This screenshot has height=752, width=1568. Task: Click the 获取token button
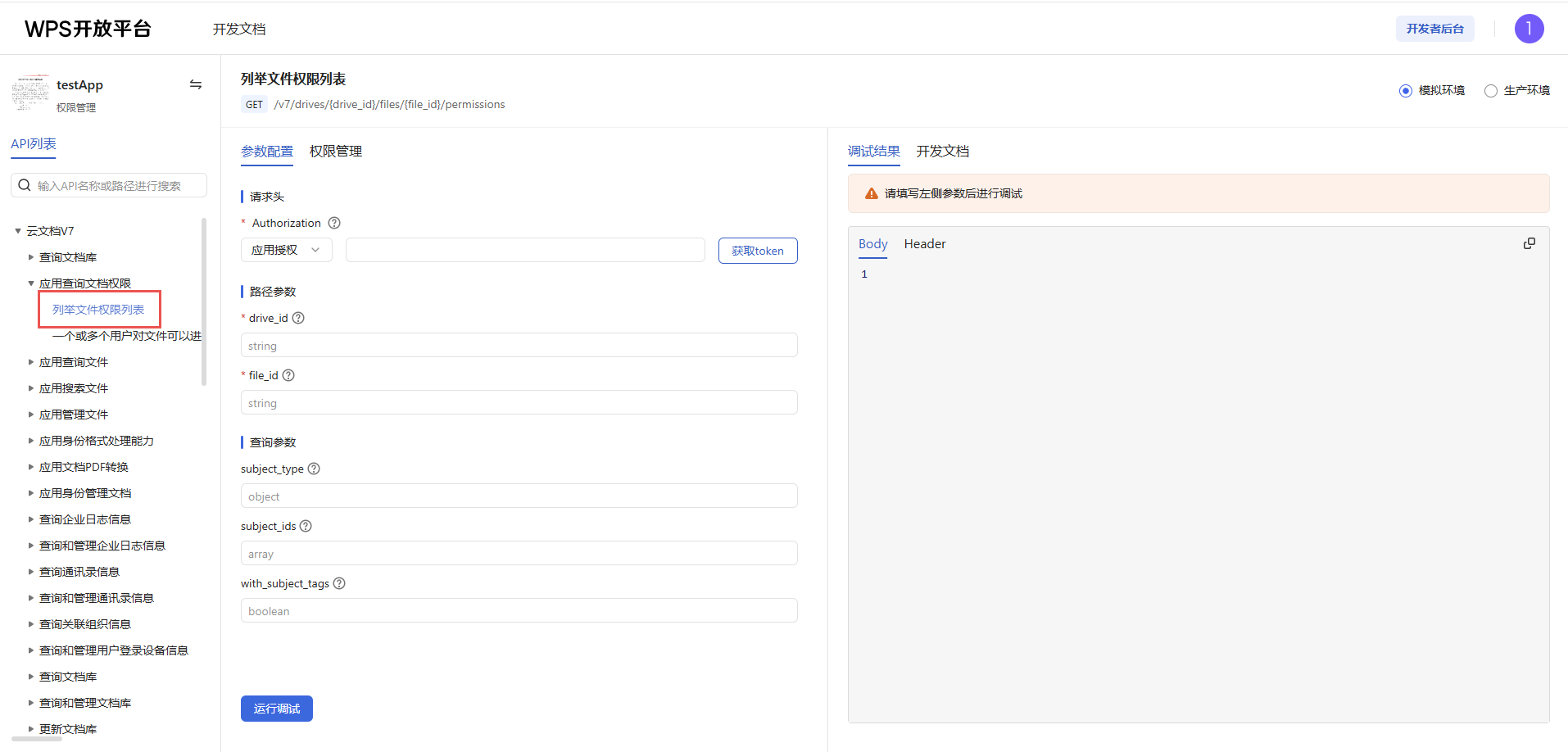pyautogui.click(x=757, y=251)
